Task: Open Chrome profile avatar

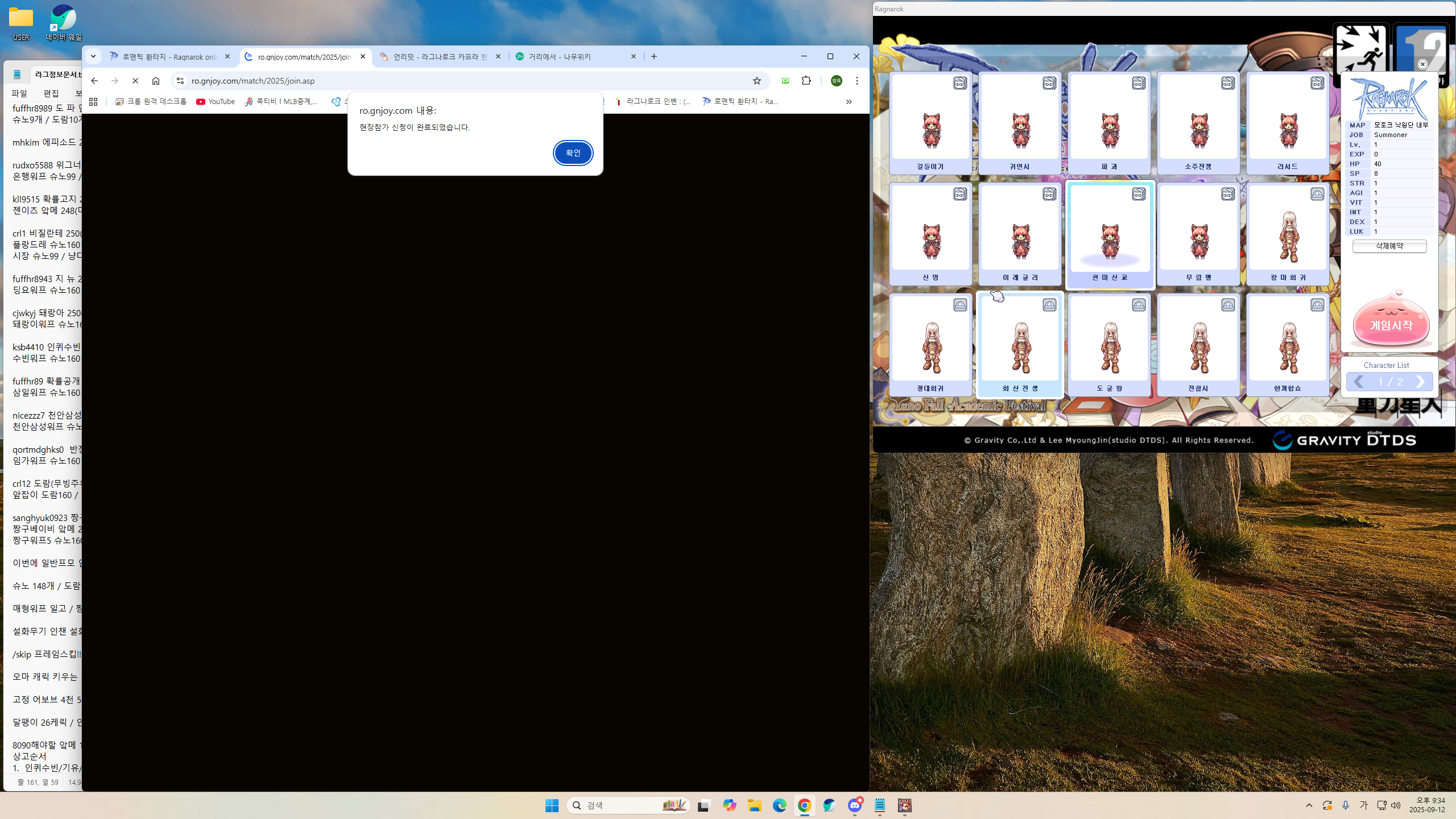Action: coord(837,81)
